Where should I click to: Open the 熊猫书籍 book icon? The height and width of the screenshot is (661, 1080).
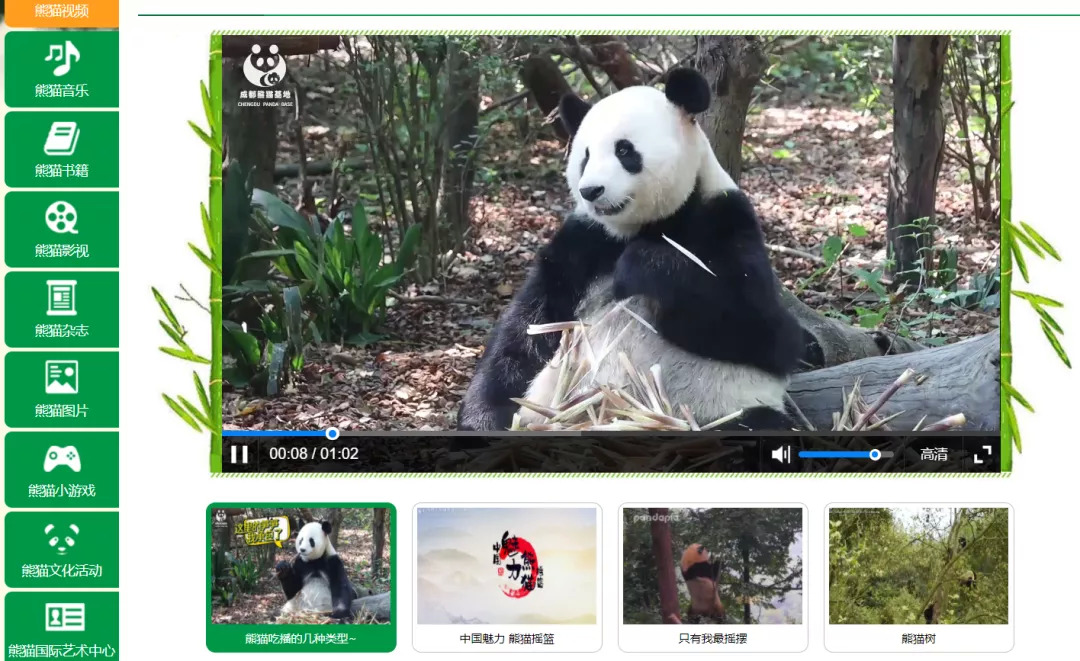(x=62, y=139)
